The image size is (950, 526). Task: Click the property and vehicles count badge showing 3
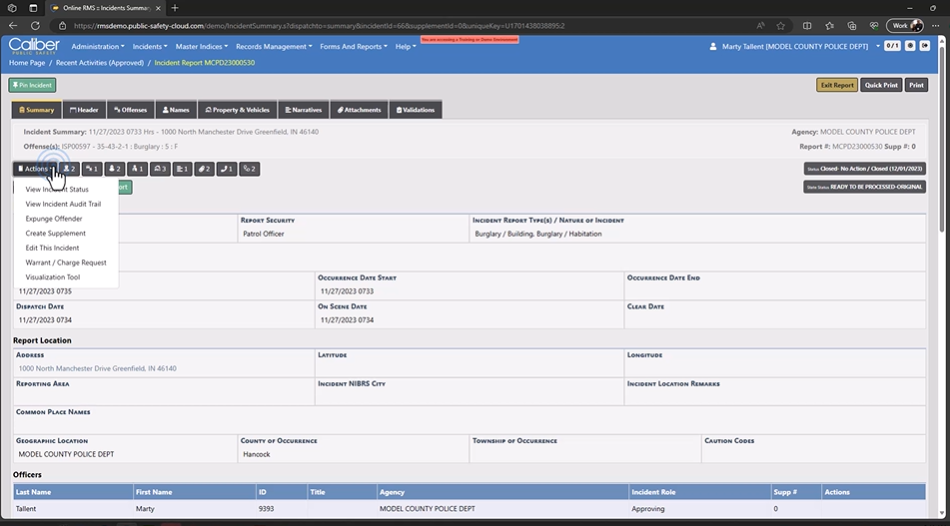159,169
